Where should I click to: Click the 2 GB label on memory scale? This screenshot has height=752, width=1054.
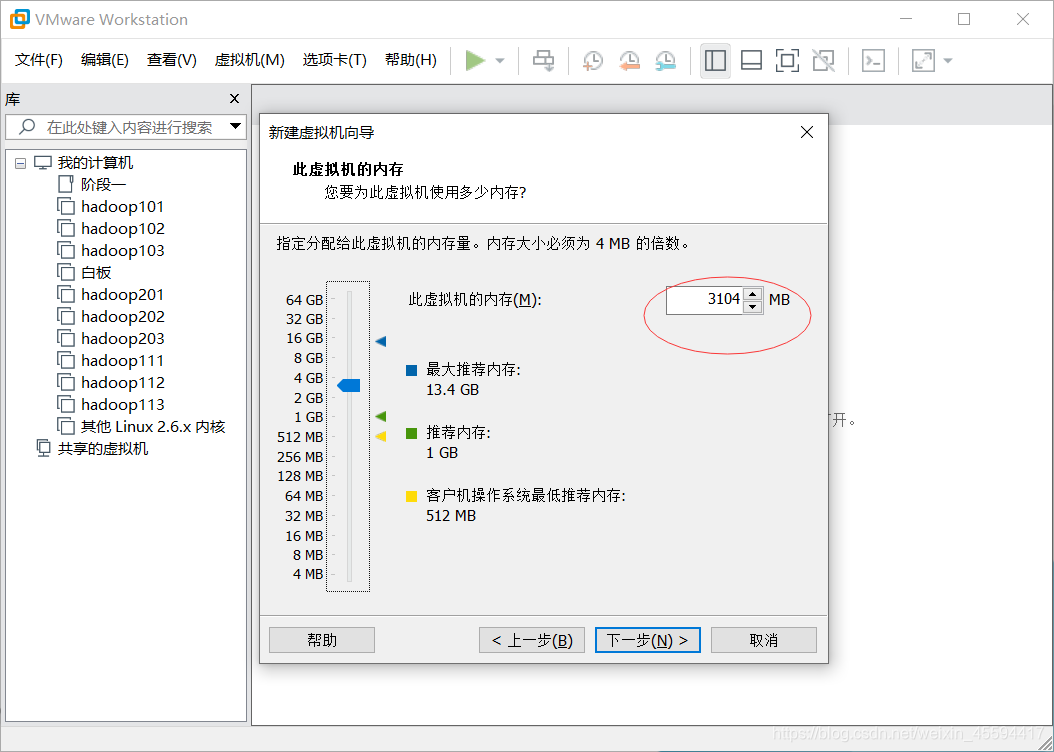[x=309, y=398]
